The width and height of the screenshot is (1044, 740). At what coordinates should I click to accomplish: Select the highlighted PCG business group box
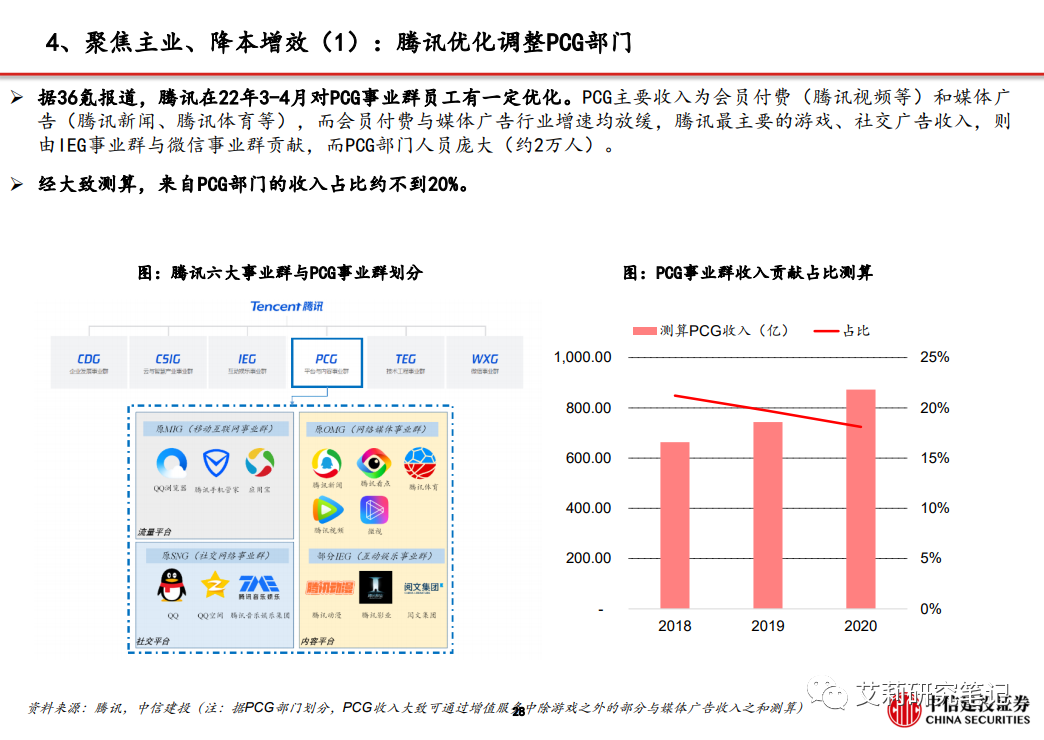326,362
